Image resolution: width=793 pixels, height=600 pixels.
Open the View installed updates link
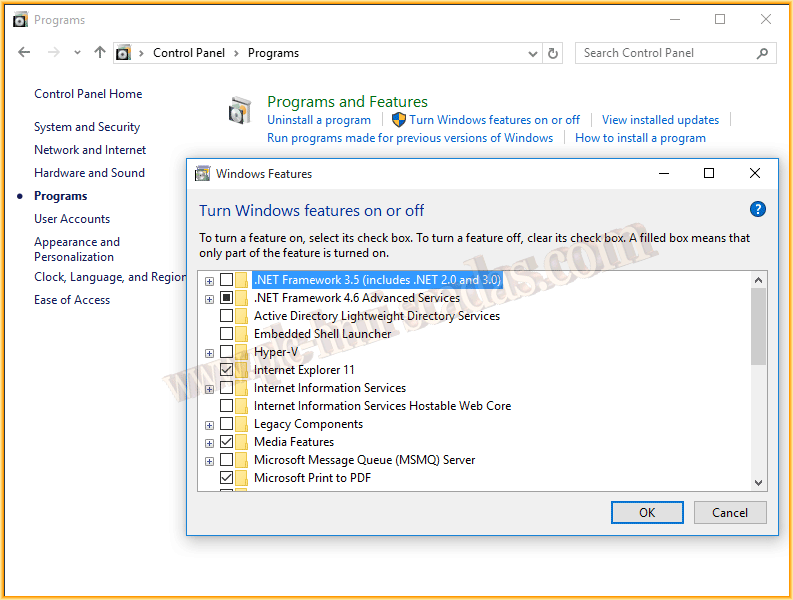(660, 120)
